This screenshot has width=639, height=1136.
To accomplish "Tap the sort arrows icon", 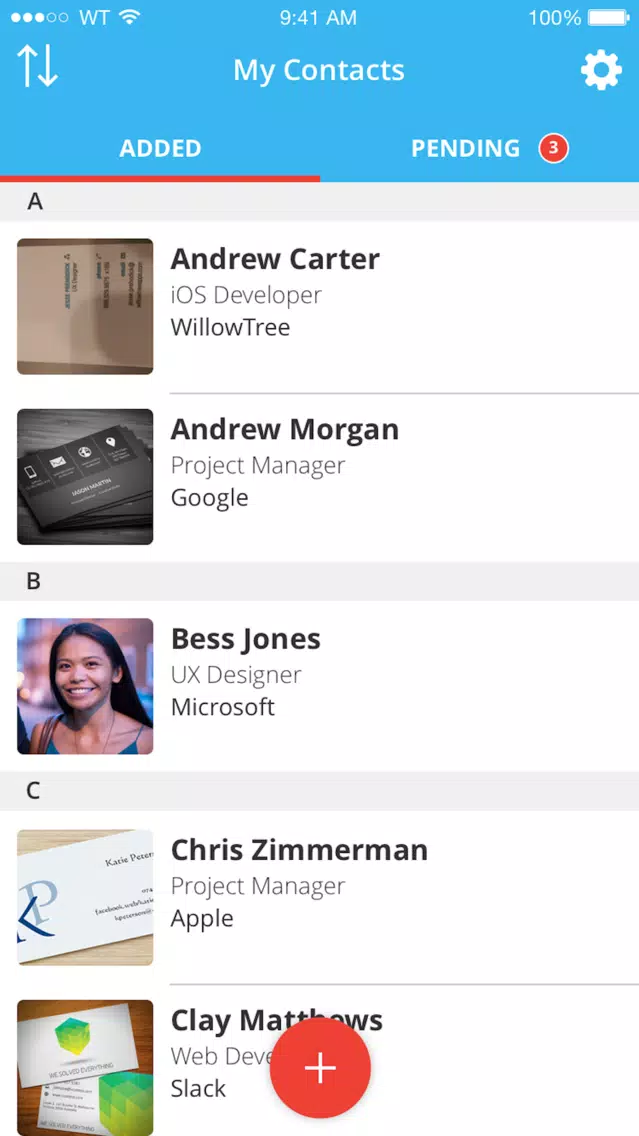I will [x=37, y=66].
